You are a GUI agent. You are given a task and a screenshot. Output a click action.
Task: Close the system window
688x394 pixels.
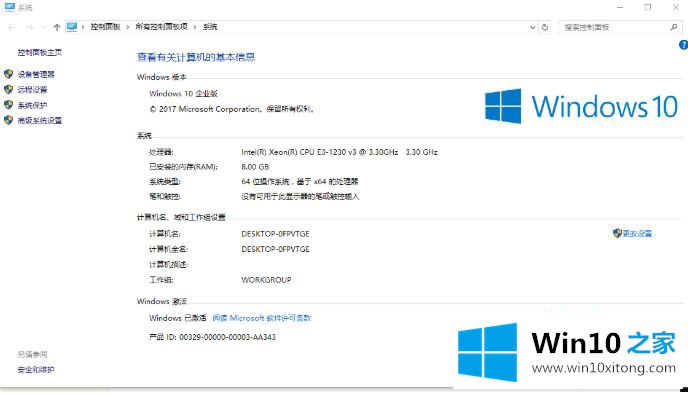[x=676, y=7]
